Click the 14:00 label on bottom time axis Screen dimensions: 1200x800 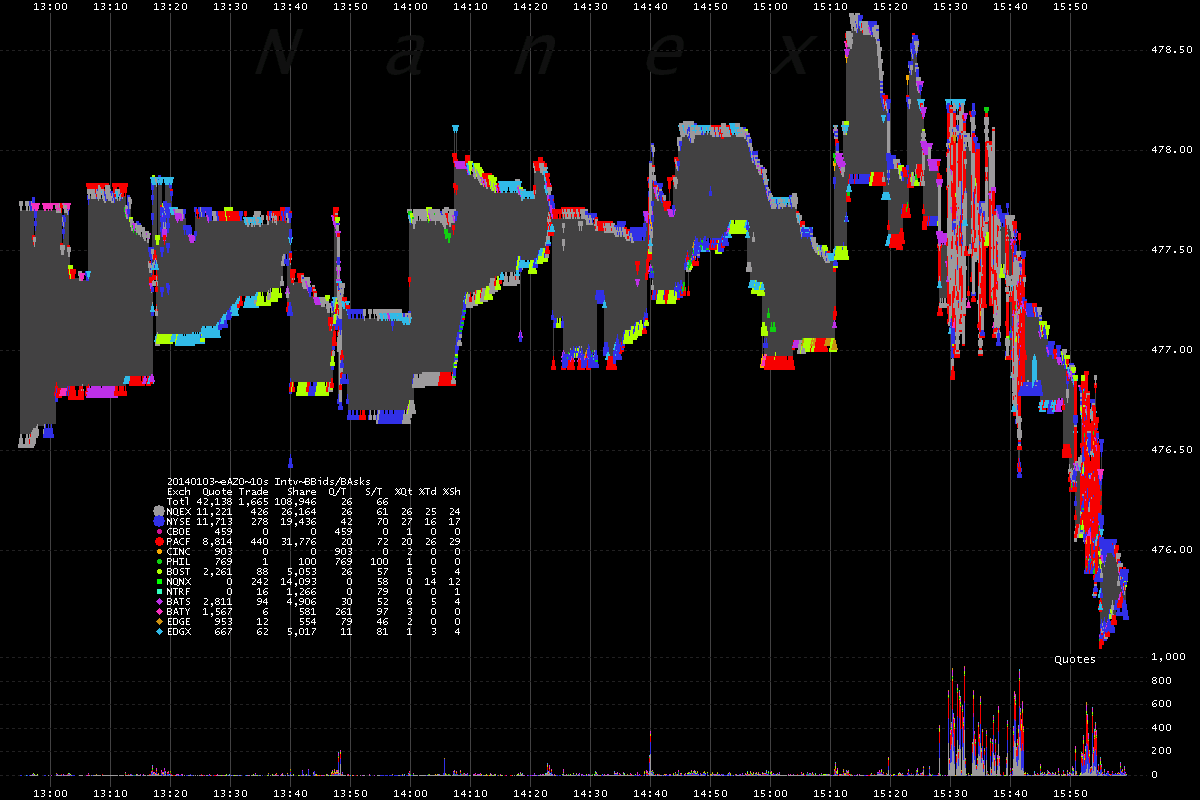tap(410, 792)
